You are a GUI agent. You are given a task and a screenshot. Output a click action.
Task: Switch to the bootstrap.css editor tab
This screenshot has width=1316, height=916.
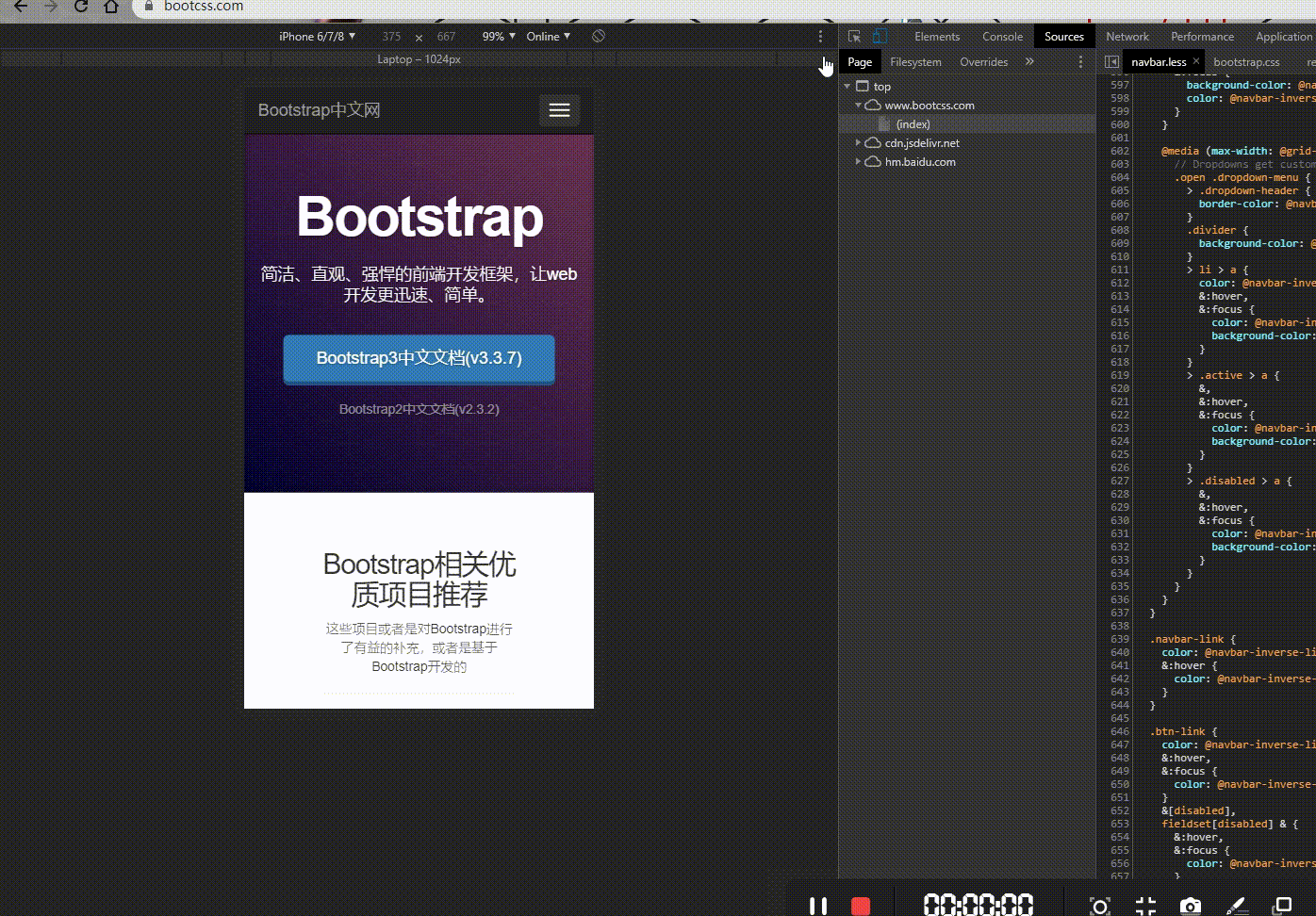click(1246, 61)
